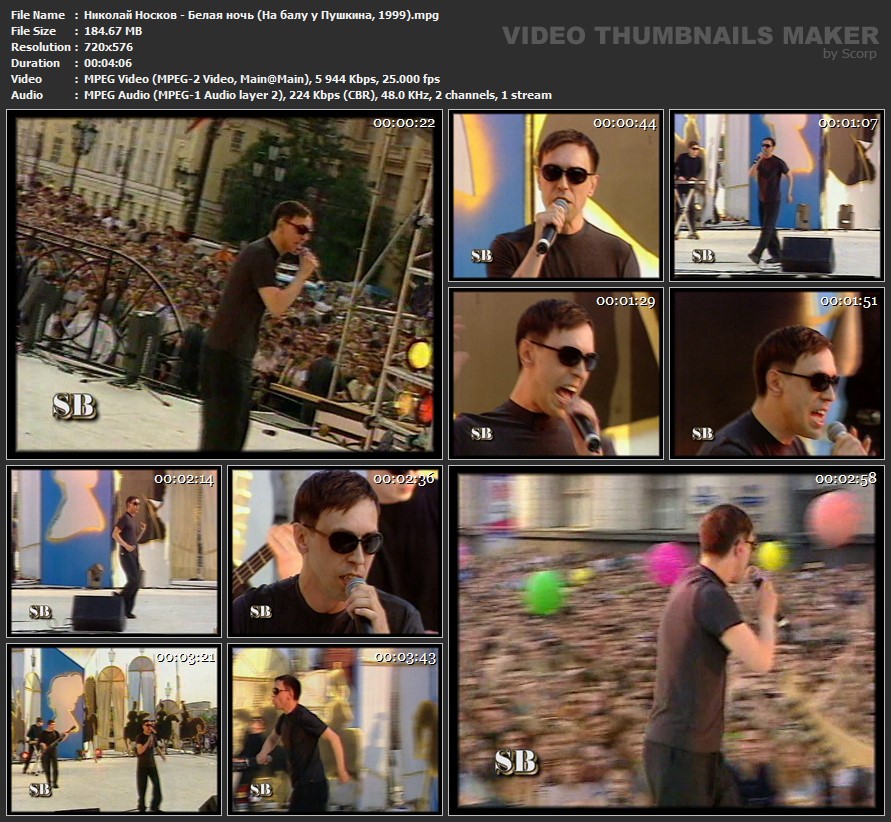
Task: Open the thumbnail at 00:02:14
Action: (x=114, y=551)
